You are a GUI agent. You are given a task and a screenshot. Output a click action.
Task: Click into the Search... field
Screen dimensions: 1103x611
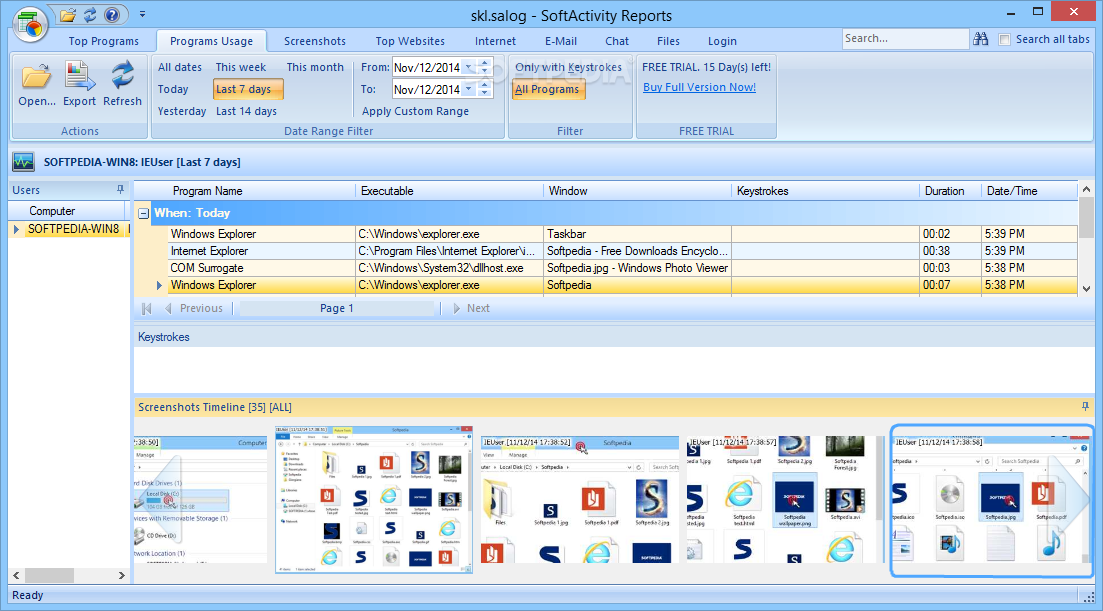tap(905, 39)
